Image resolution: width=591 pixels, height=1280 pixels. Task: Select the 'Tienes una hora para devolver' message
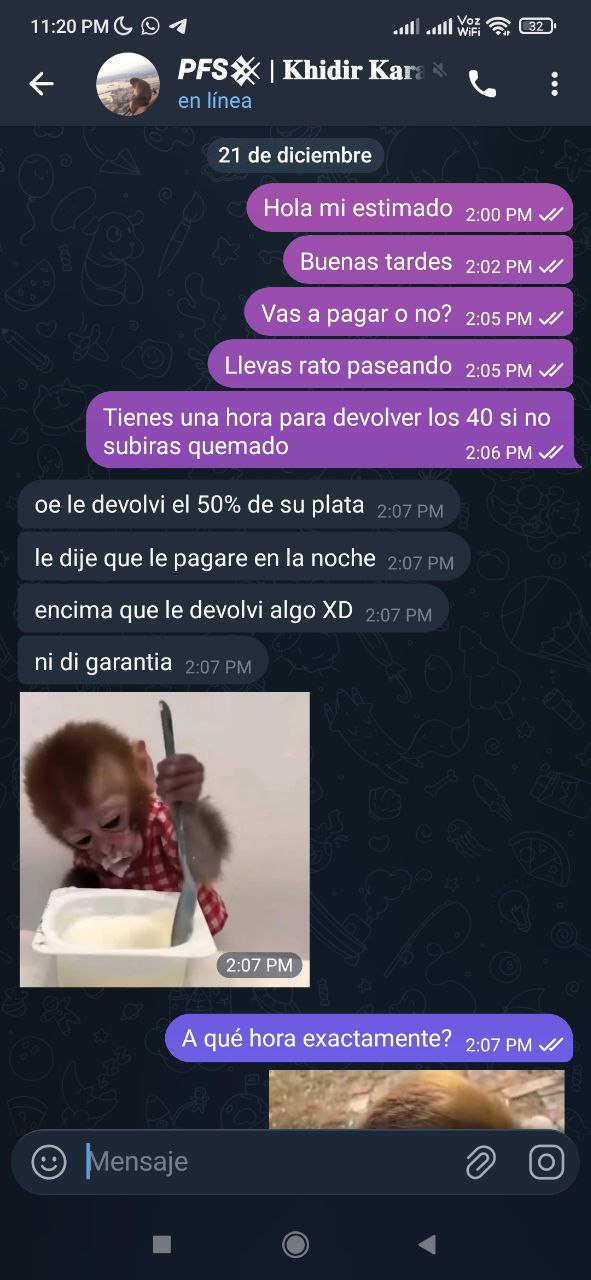tap(333, 430)
